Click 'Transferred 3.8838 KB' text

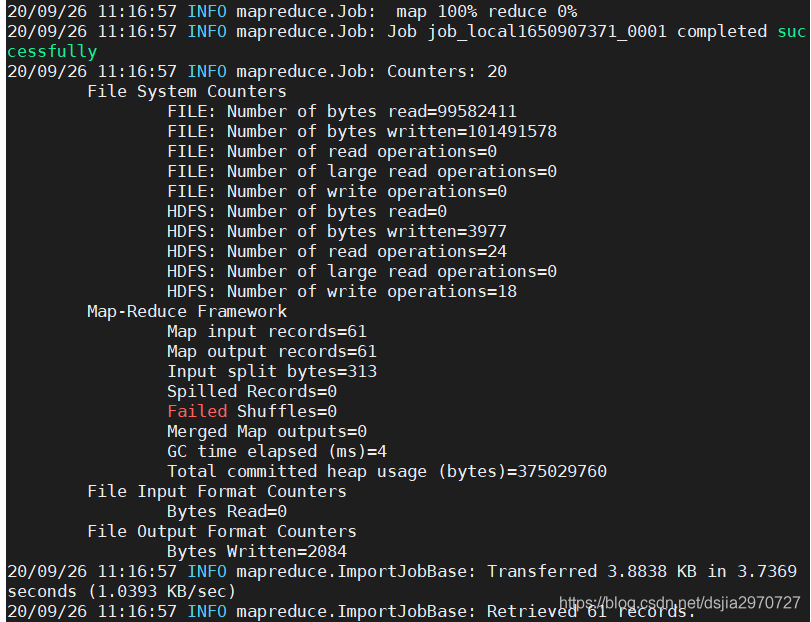[x=592, y=571]
